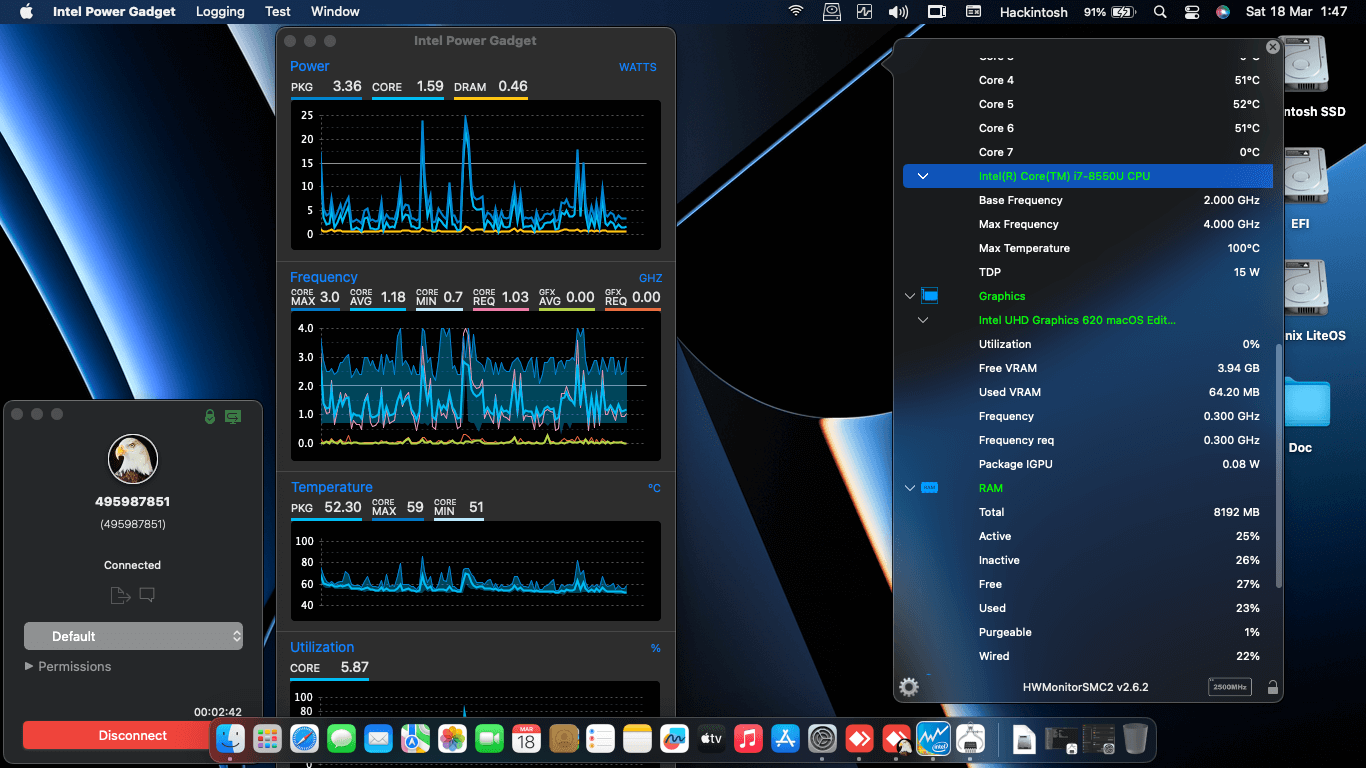Viewport: 1366px width, 768px height.
Task: Click the 2500MHz indicator in HWMonitorSMC2 footer
Action: pyautogui.click(x=1229, y=687)
